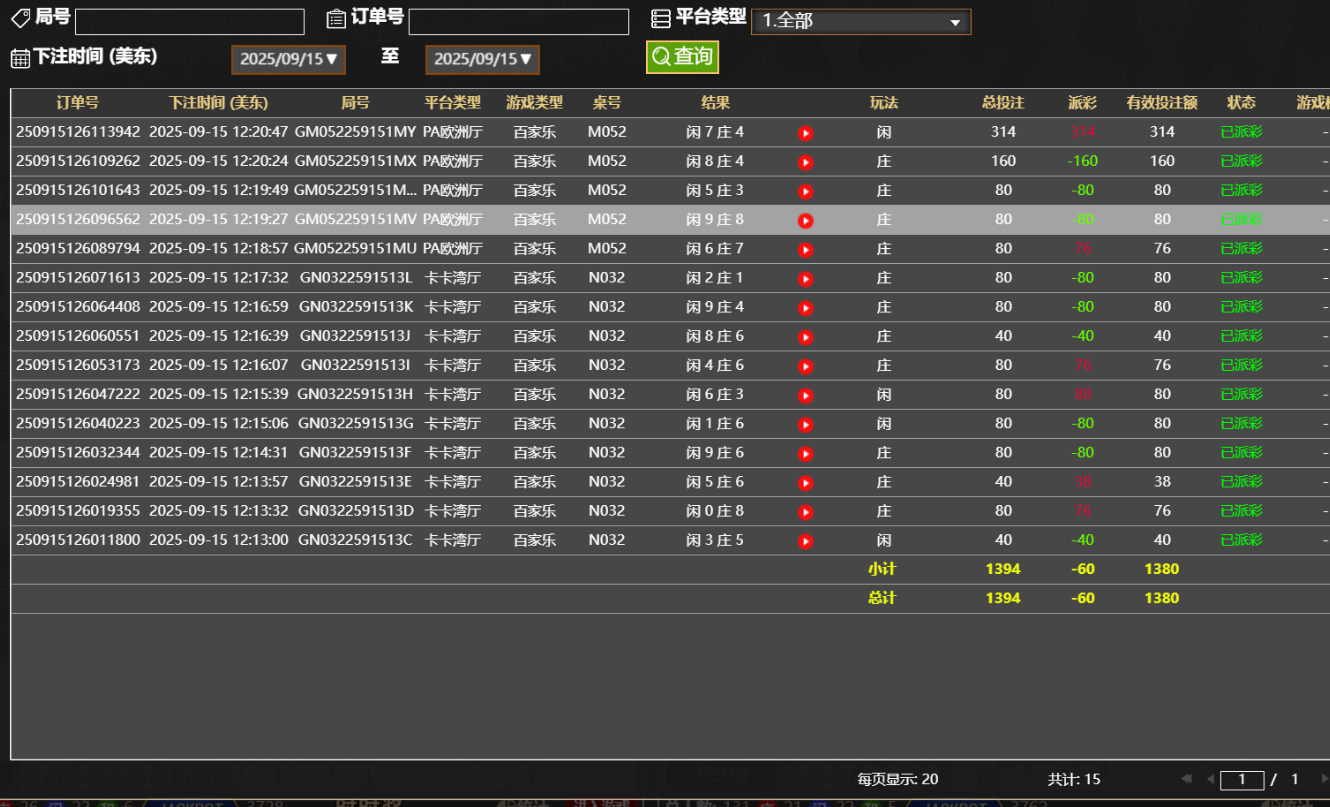Go to the first page arrow

tap(1187, 779)
